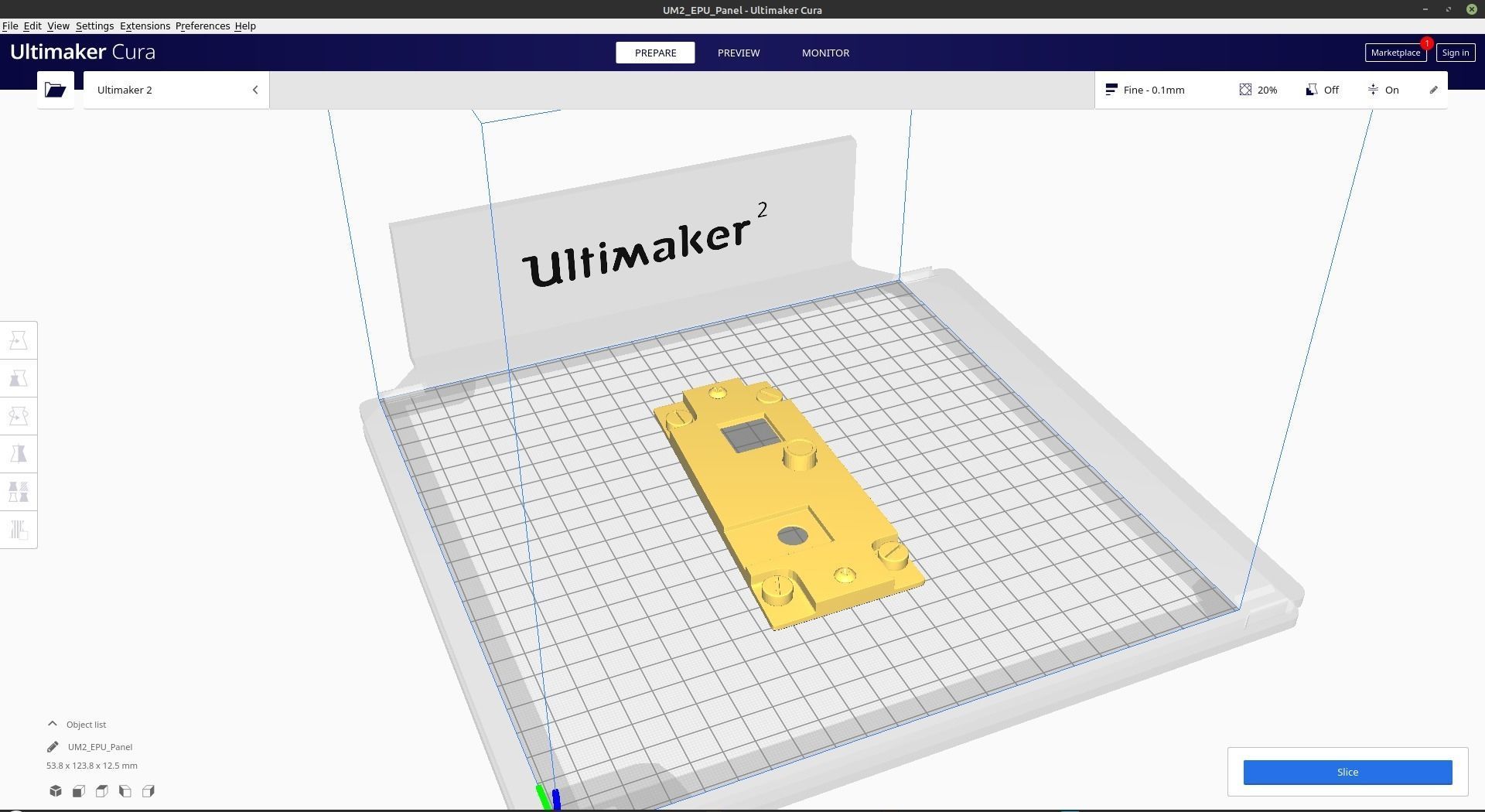Open the Marketplace

click(1395, 53)
